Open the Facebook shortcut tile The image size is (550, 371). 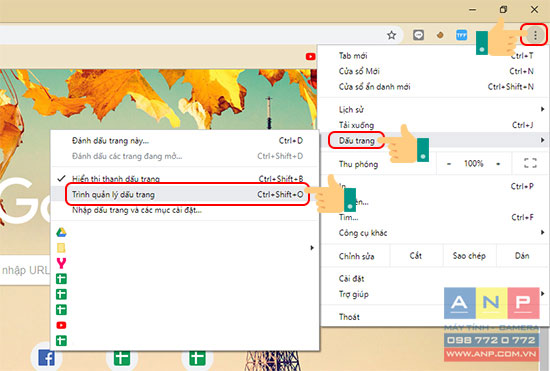coord(46,358)
